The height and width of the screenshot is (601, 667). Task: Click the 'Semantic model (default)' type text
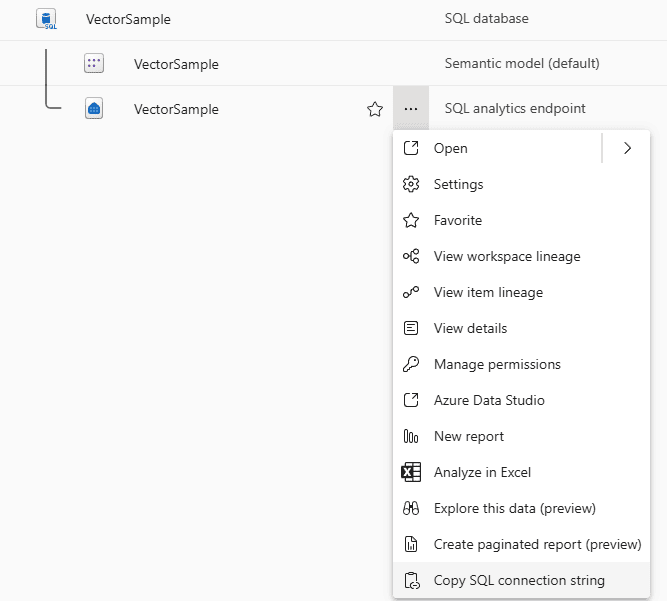pos(522,64)
